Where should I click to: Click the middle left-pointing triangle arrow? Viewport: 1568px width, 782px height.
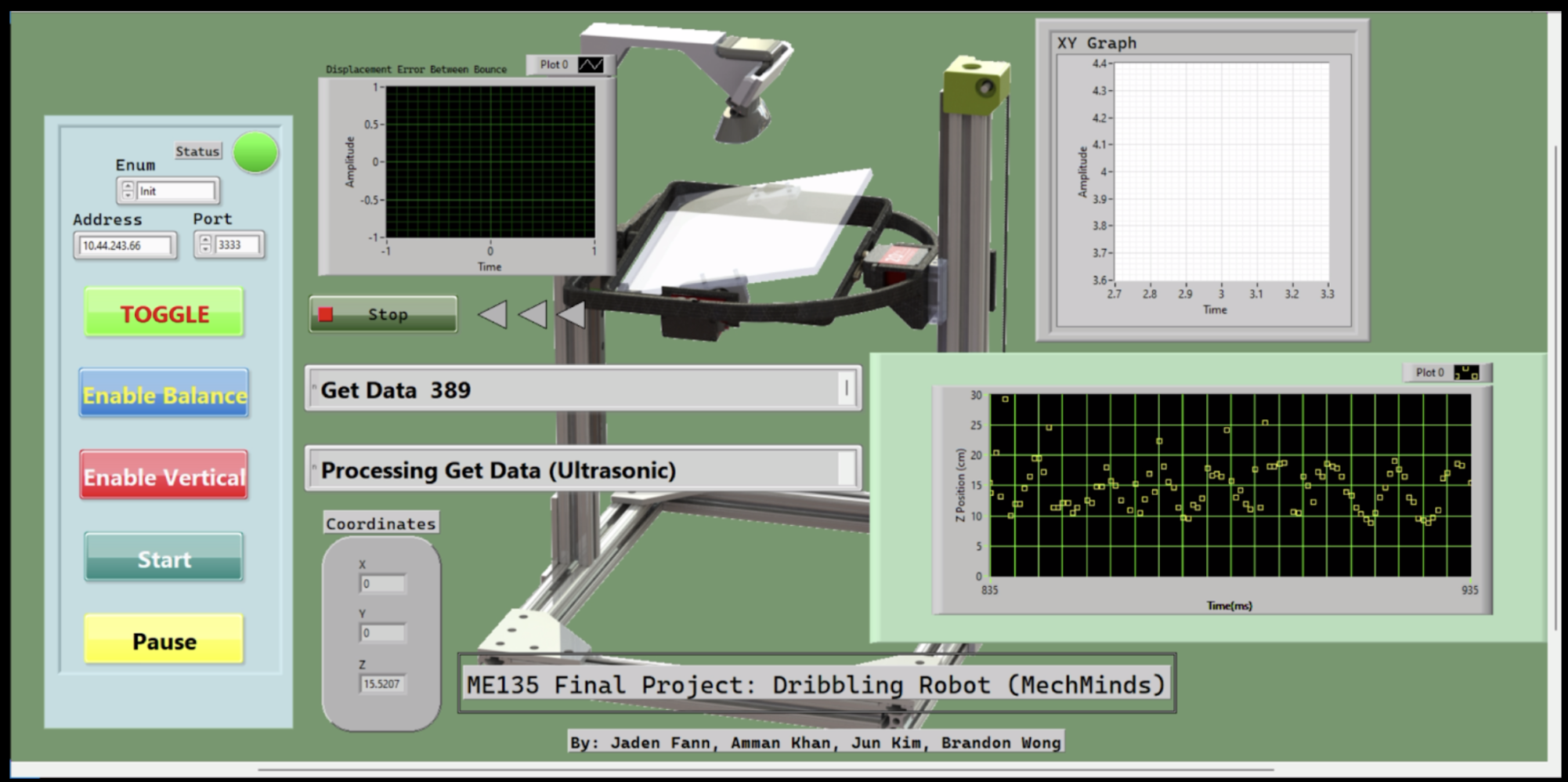coord(533,314)
